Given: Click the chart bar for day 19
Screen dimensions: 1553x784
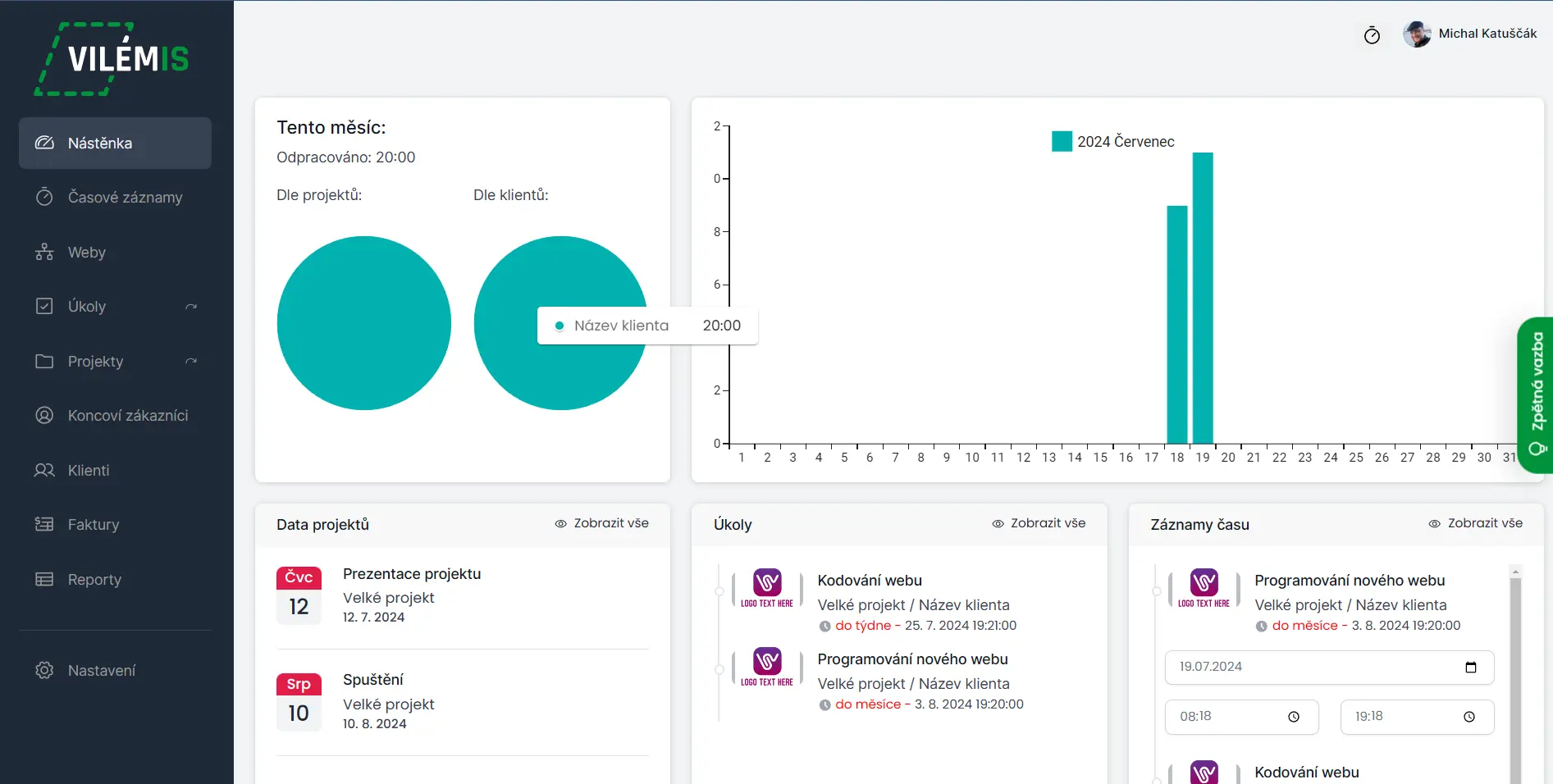Looking at the screenshot, I should (x=1203, y=299).
